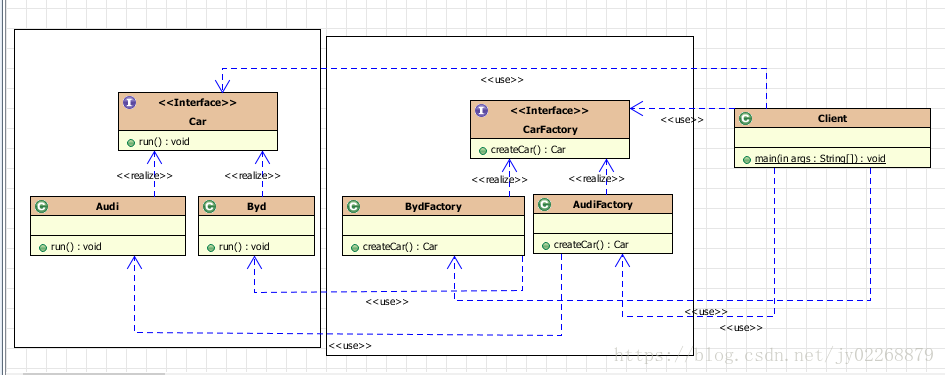Image resolution: width=945 pixels, height=375 pixels.
Task: Select the <<Interface>> stereotype above CarFactory
Action: coord(550,110)
